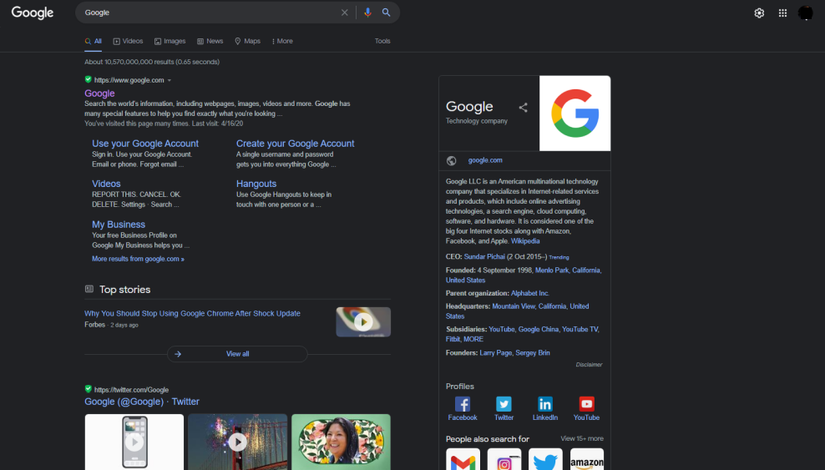Viewport: 825px width, 470px height.
Task: Open Sundar Pichai CEO link
Action: tap(484, 257)
